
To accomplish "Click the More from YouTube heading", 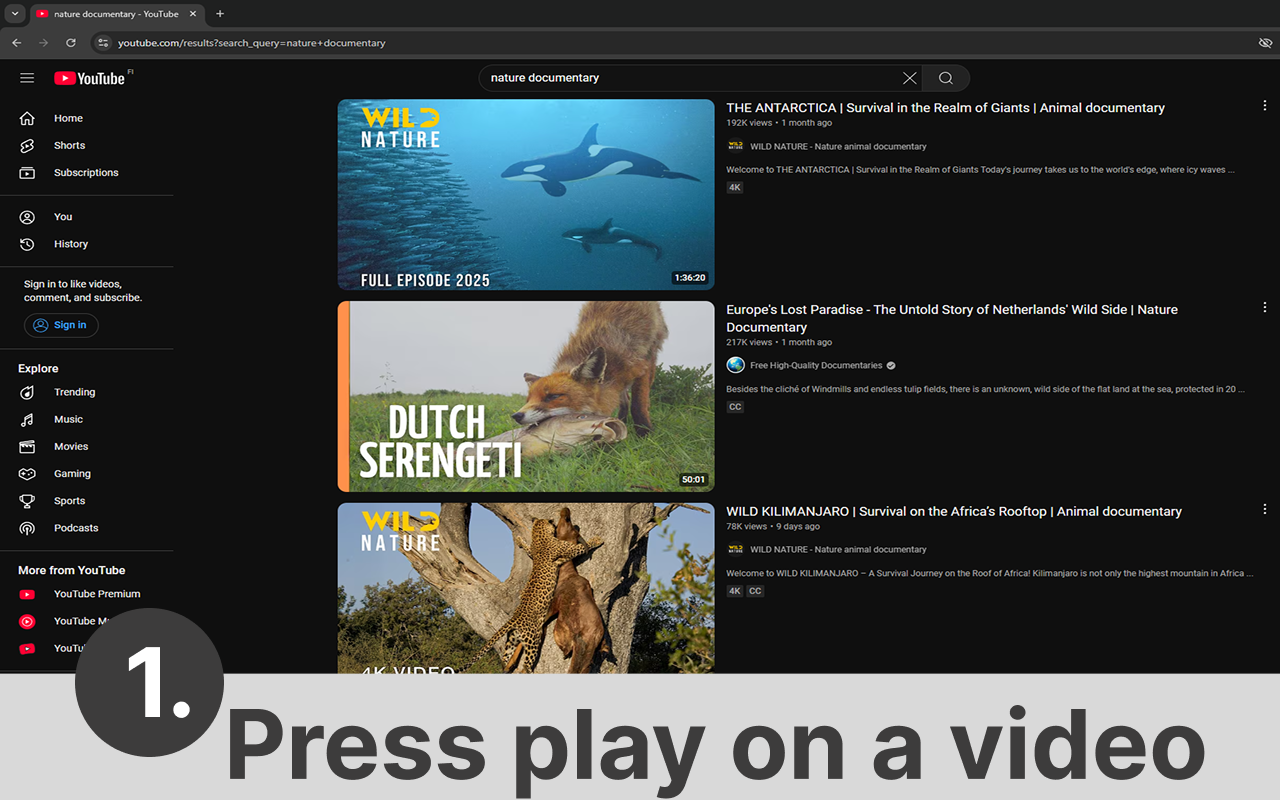I will pyautogui.click(x=71, y=571).
